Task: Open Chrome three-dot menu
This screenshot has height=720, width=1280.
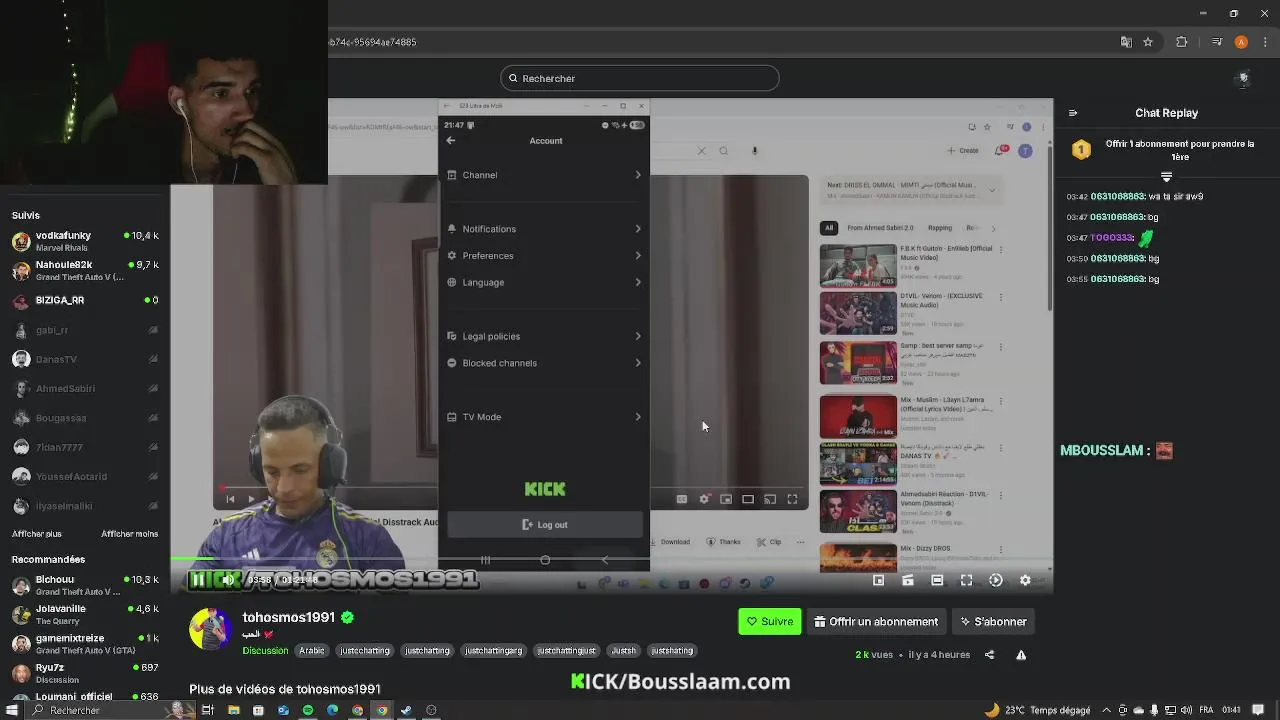Action: 1264,42
